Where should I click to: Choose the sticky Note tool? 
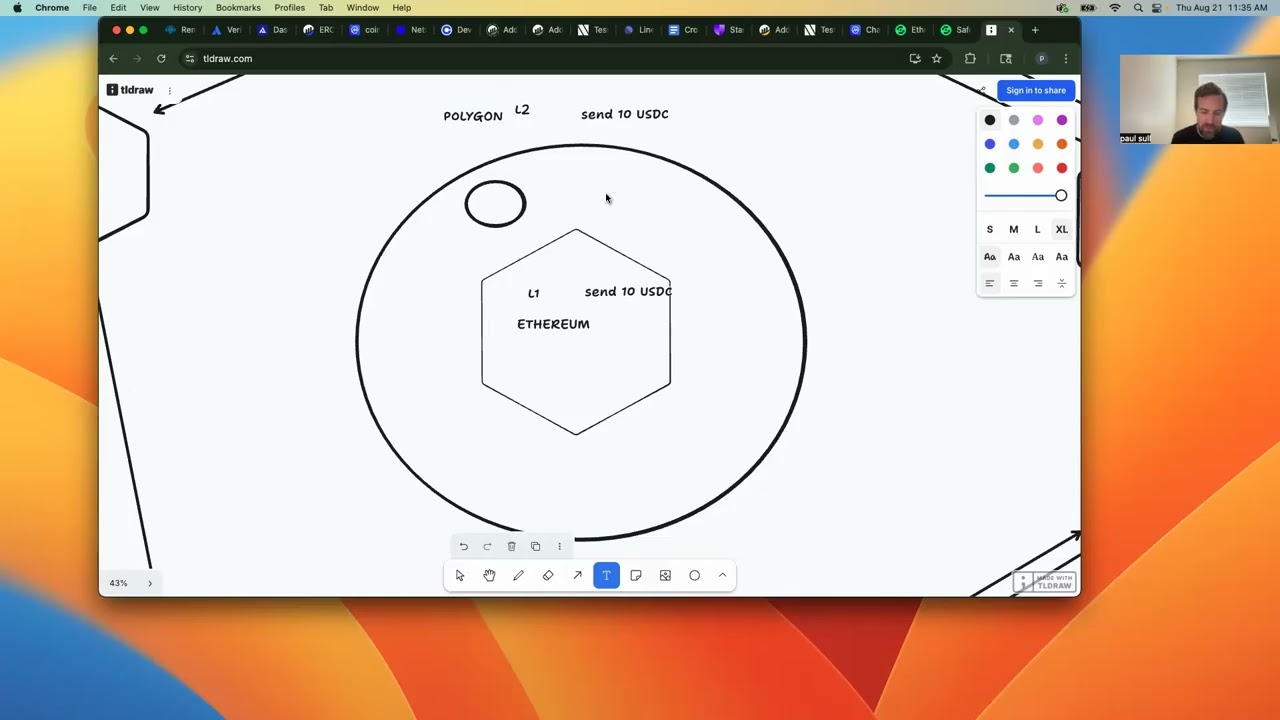636,575
